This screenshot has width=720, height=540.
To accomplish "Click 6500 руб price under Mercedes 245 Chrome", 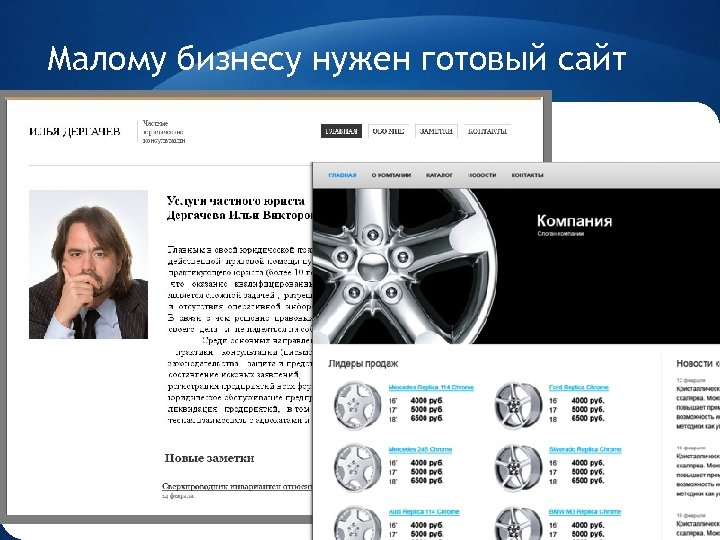I will 427,481.
